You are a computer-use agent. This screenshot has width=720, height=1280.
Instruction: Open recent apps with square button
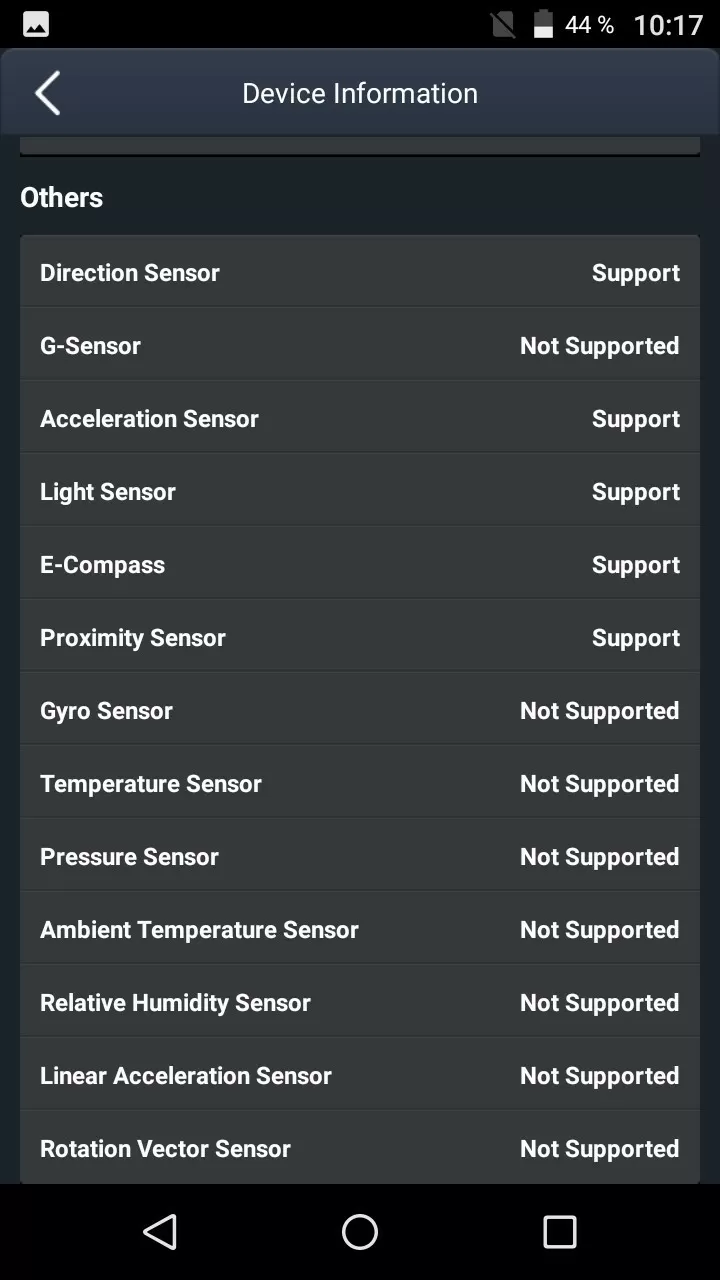[559, 1232]
